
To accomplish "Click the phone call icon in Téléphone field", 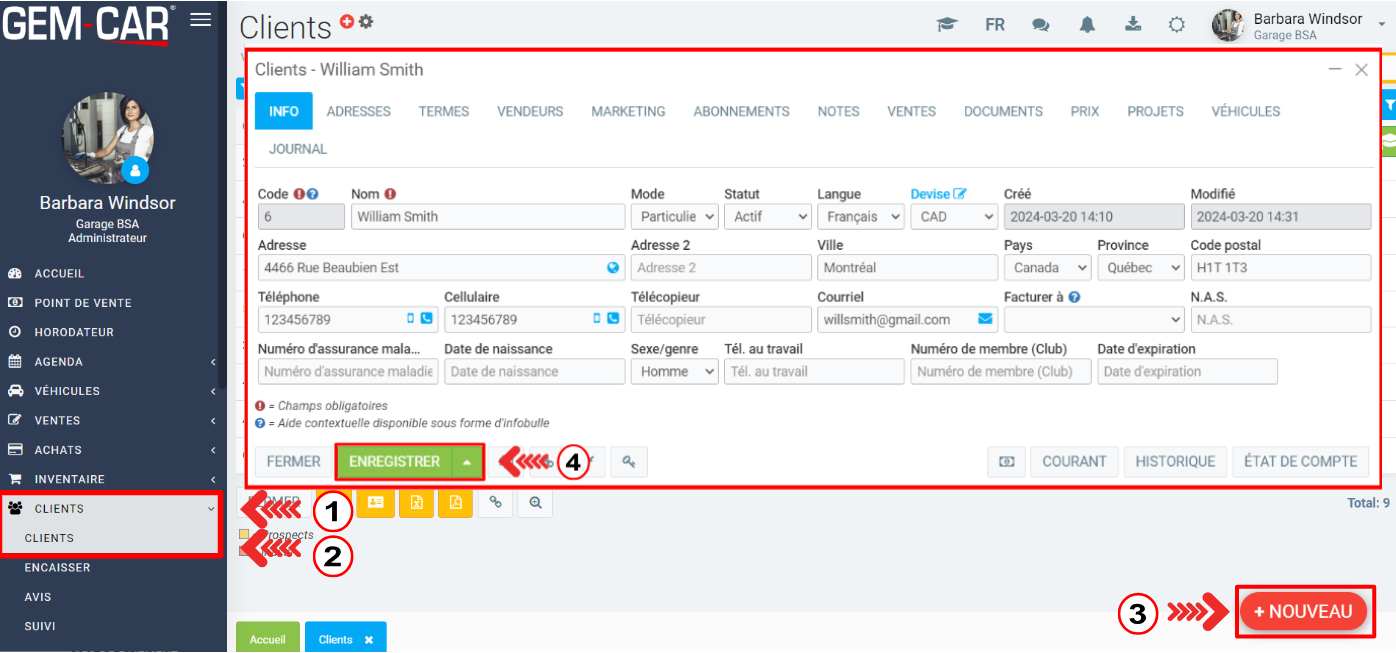I will click(427, 320).
